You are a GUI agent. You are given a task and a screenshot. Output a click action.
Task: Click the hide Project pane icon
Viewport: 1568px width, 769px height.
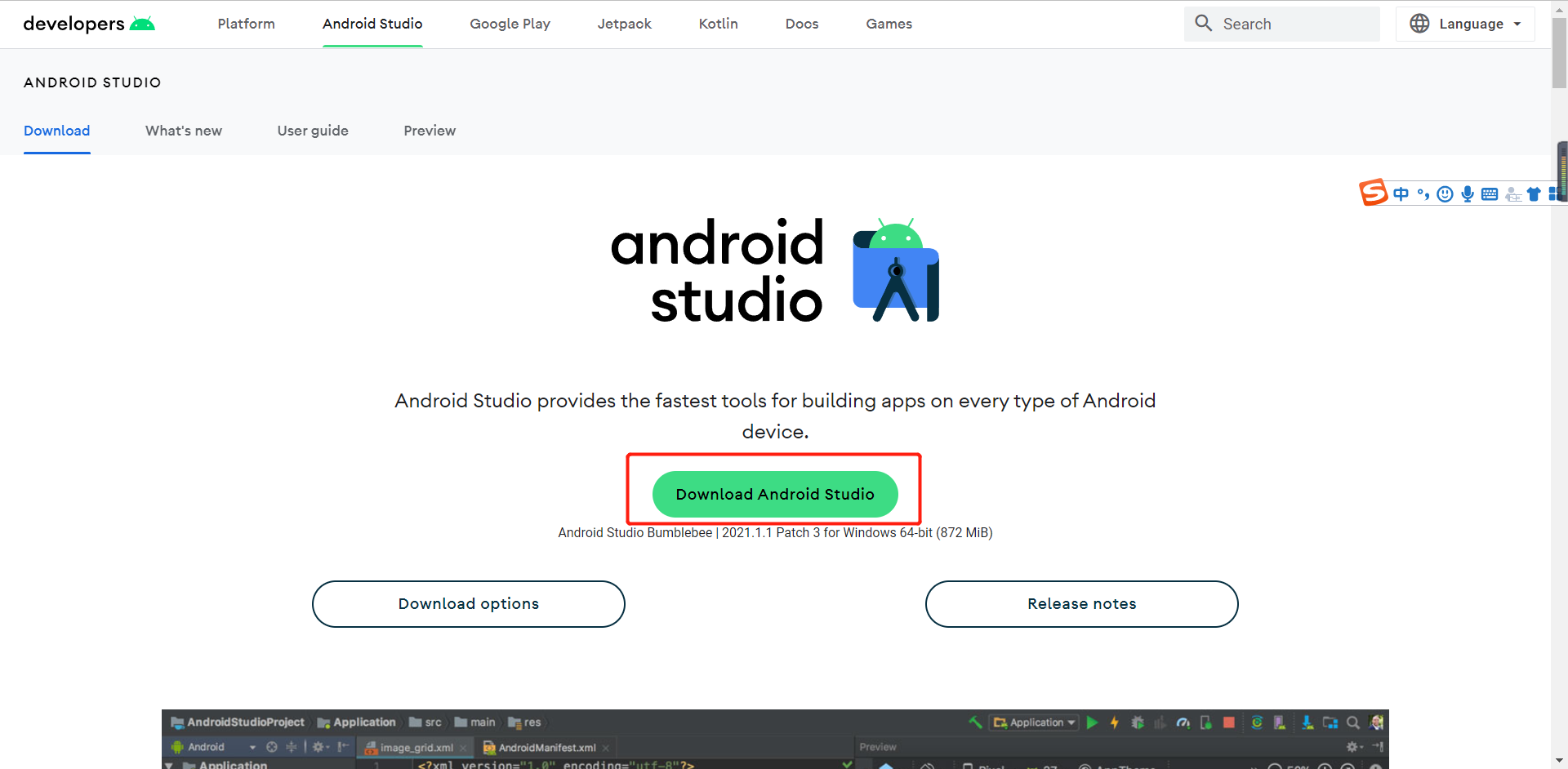point(343,747)
